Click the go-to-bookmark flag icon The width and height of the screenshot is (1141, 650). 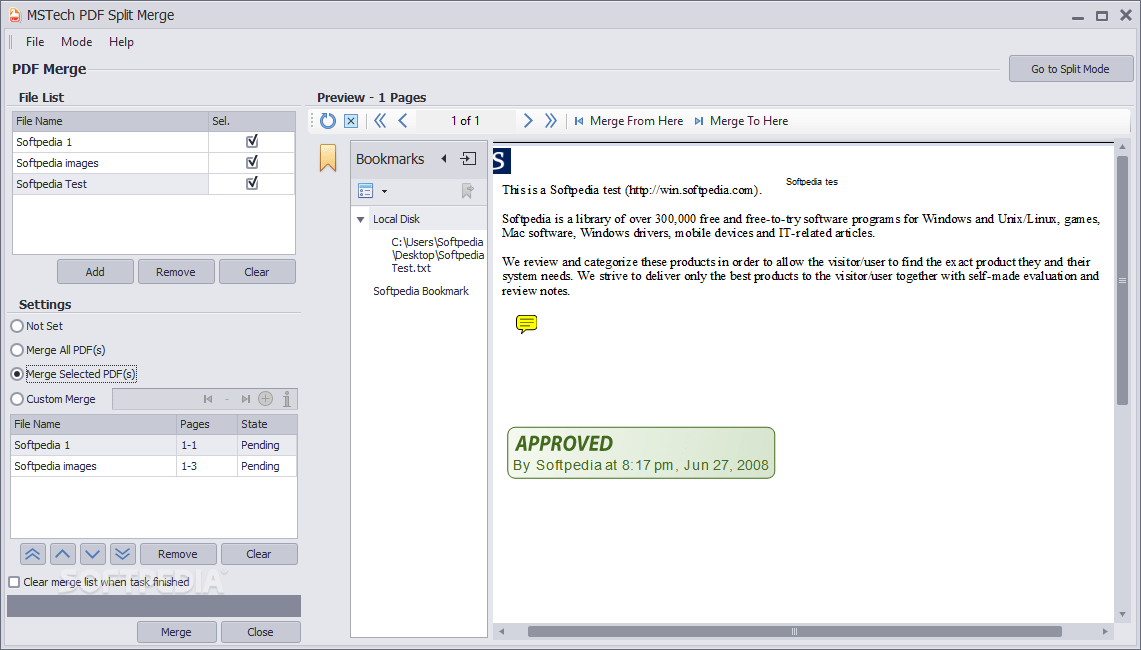(x=467, y=191)
